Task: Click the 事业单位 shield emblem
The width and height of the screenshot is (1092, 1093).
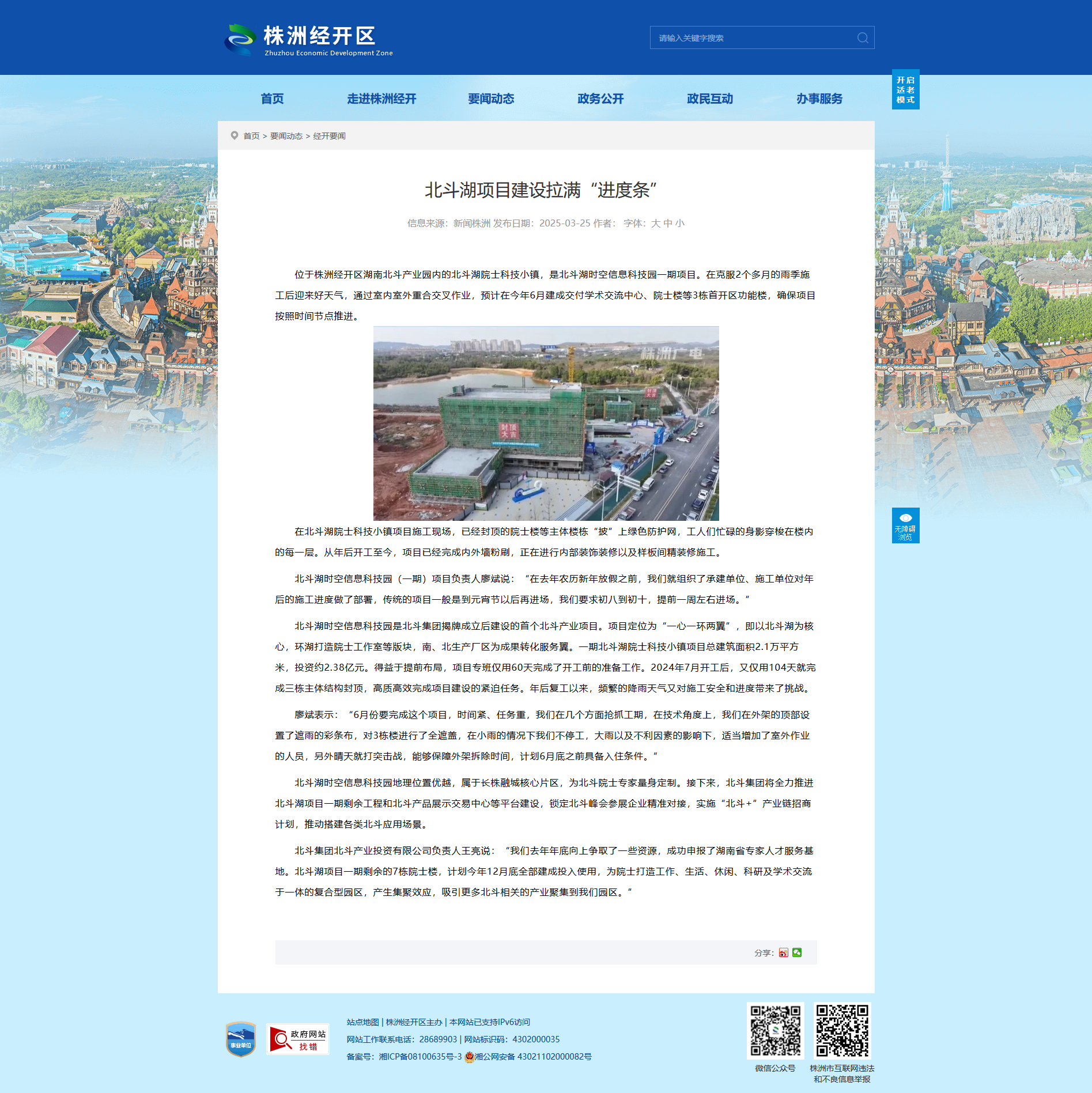Action: (x=241, y=1039)
